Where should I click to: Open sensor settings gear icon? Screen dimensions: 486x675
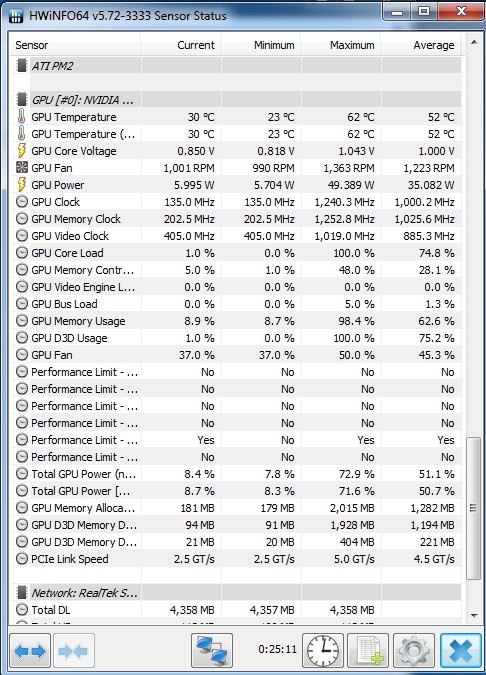(x=414, y=651)
